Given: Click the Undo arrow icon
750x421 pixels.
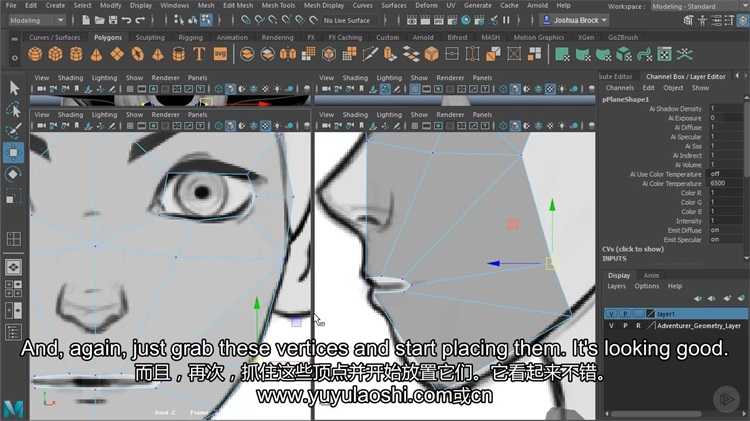Looking at the screenshot, I should tap(126, 20).
